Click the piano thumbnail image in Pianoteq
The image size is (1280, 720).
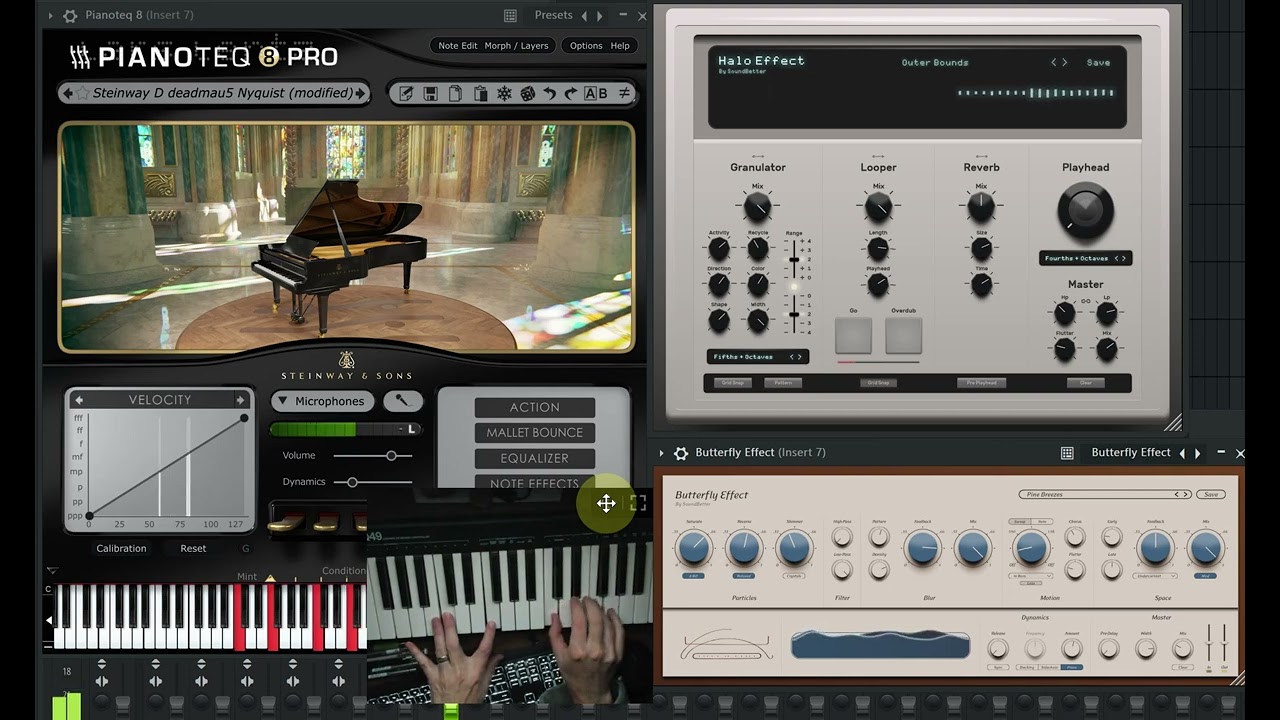click(x=346, y=237)
